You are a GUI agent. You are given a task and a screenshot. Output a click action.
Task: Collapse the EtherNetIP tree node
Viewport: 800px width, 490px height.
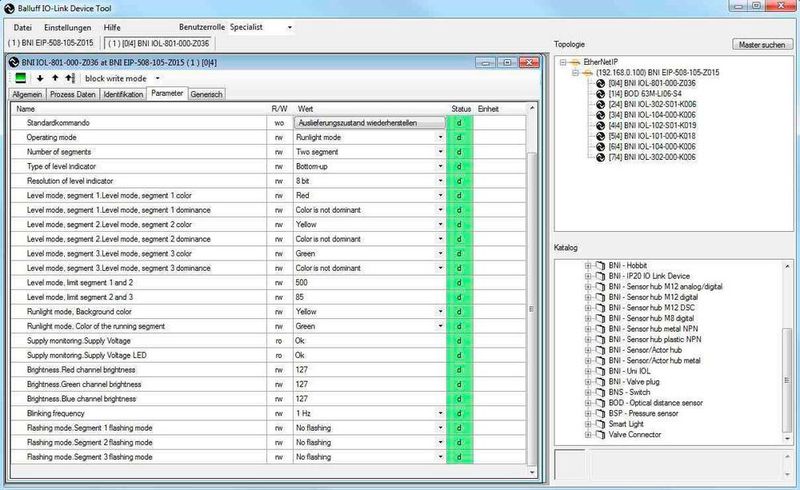tap(563, 62)
